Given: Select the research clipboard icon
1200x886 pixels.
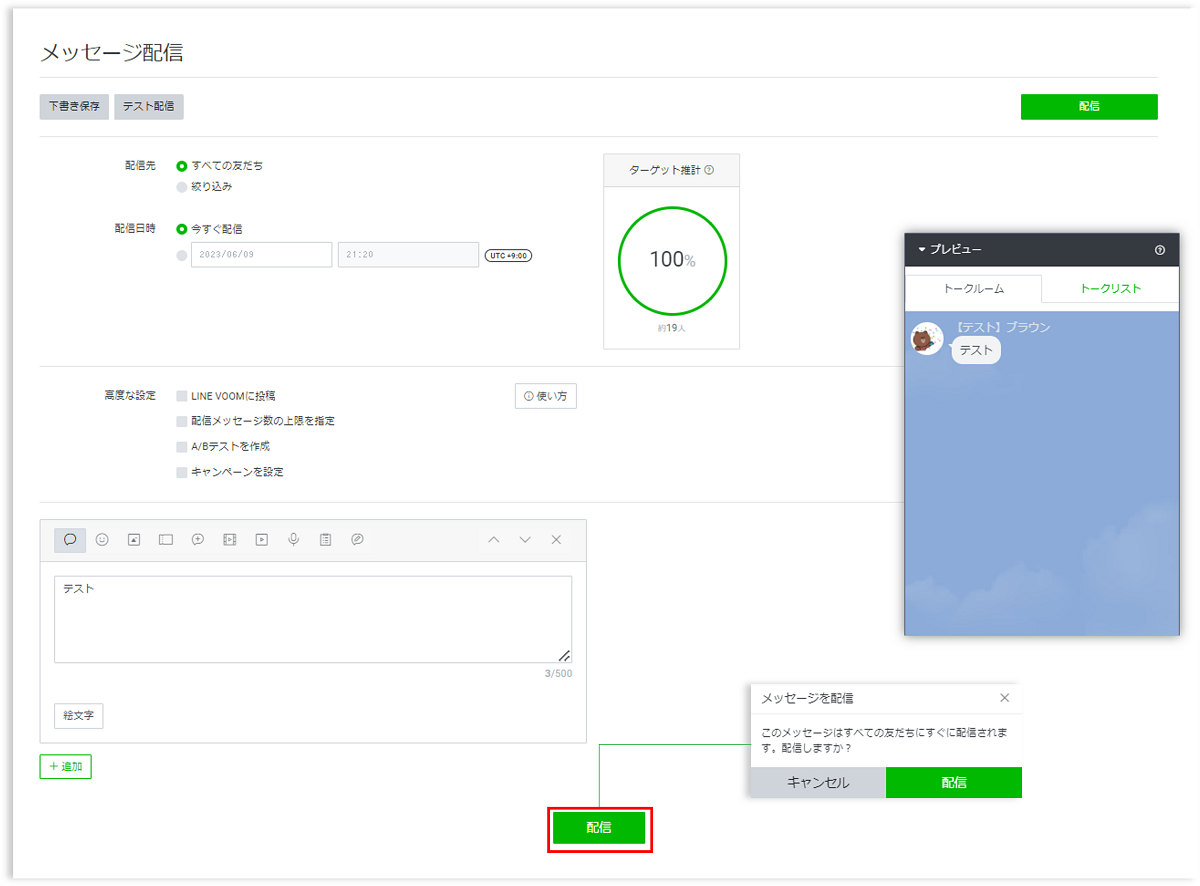Looking at the screenshot, I should pyautogui.click(x=325, y=540).
